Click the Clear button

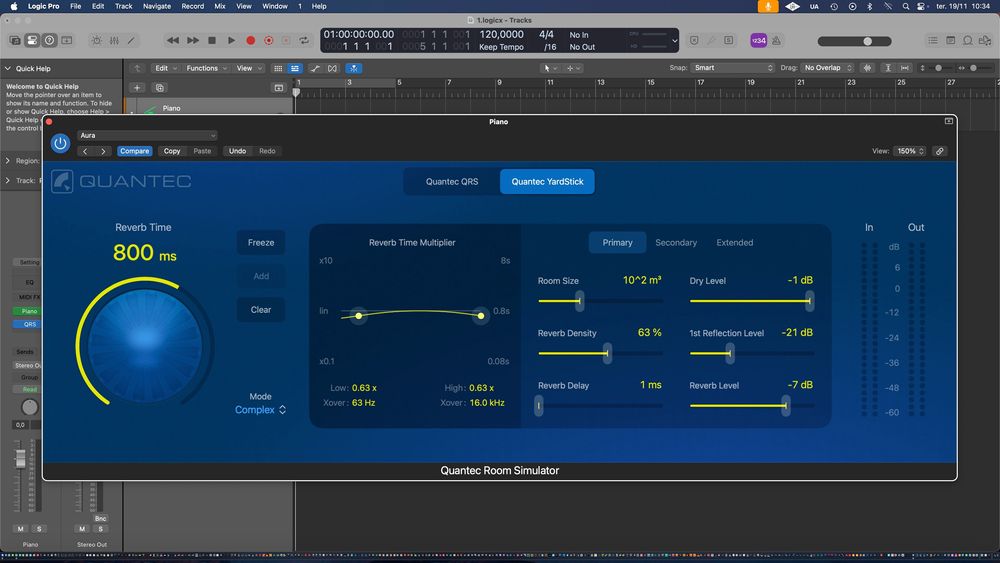point(261,310)
